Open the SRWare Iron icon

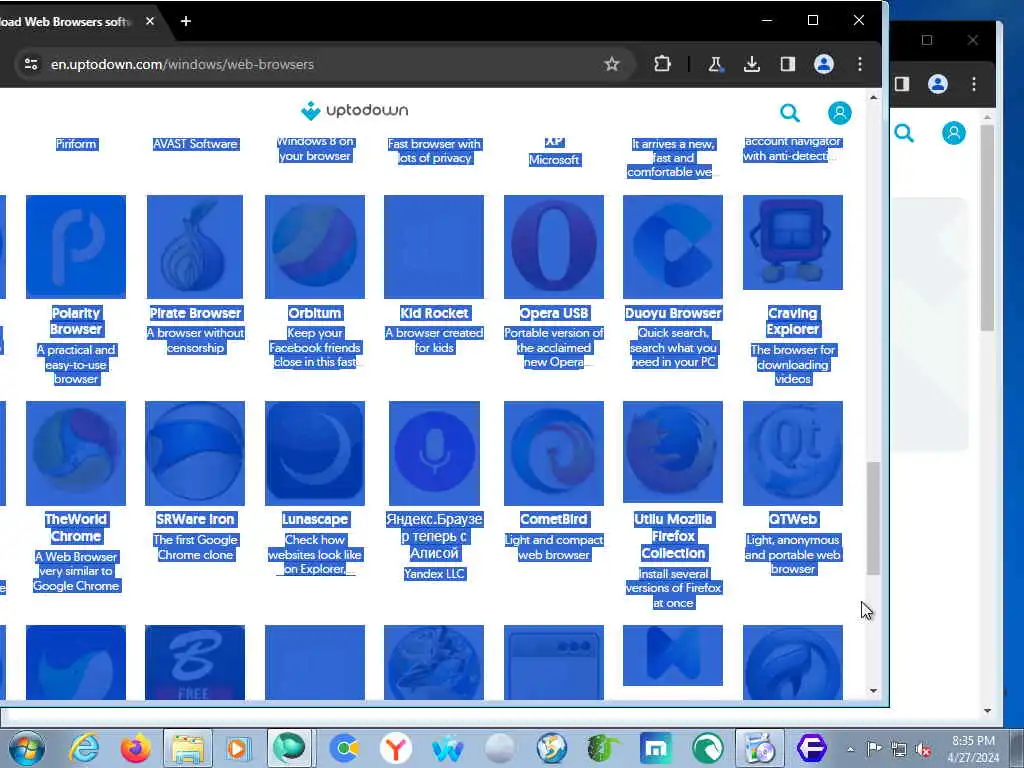(195, 453)
